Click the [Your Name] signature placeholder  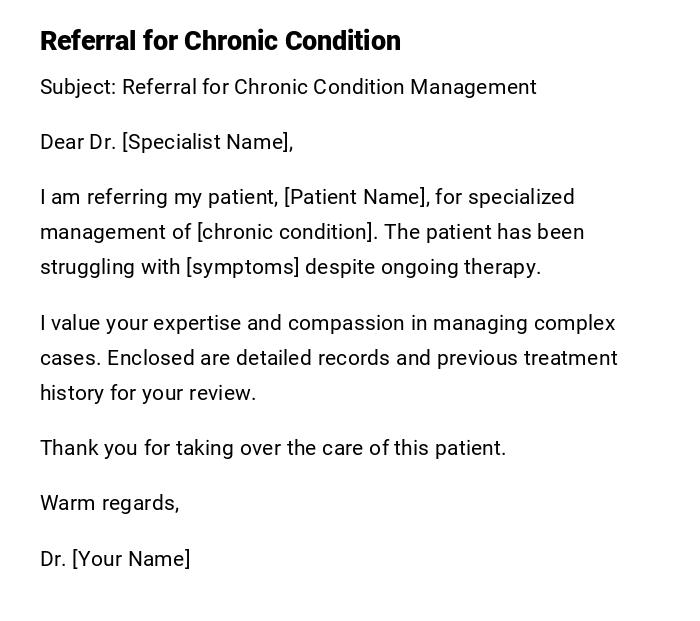131,559
